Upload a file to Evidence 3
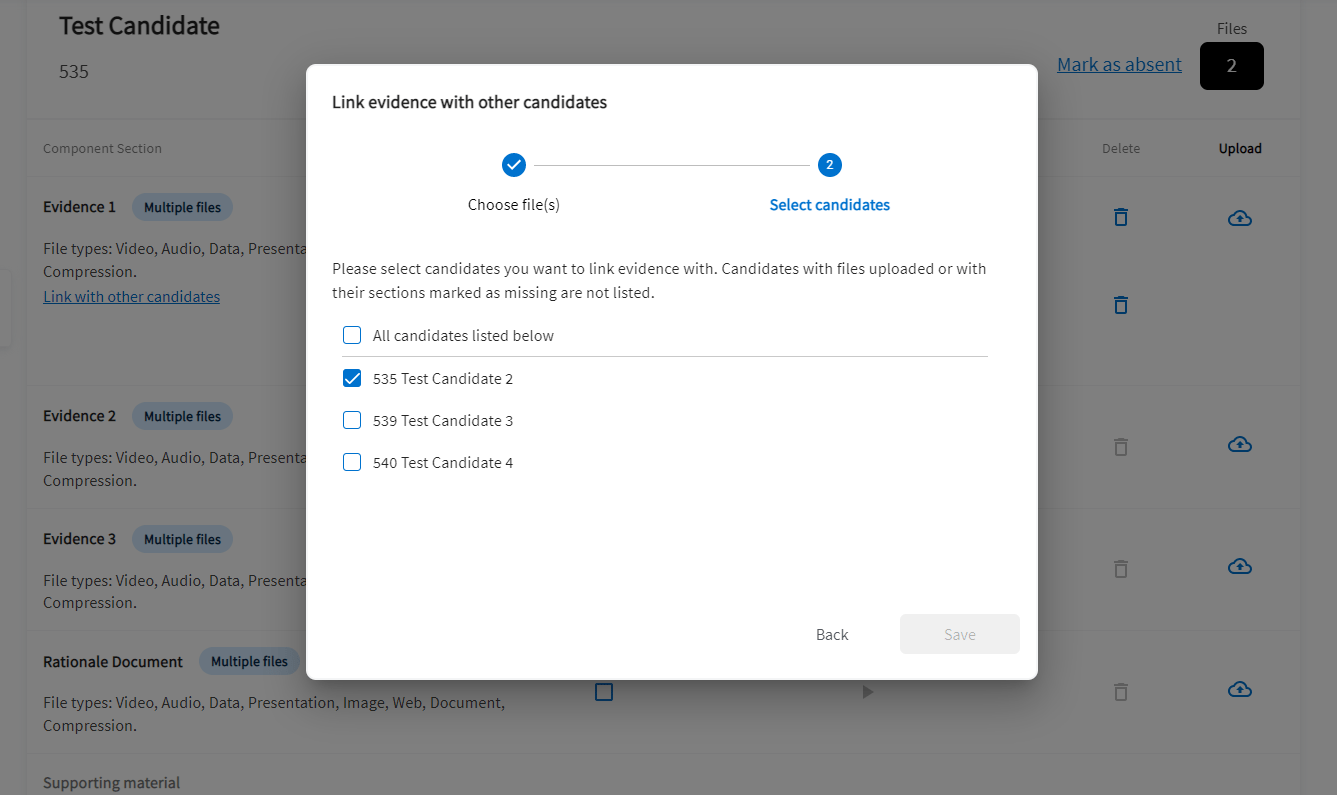Screen dimensions: 1337x795 click(1239, 567)
